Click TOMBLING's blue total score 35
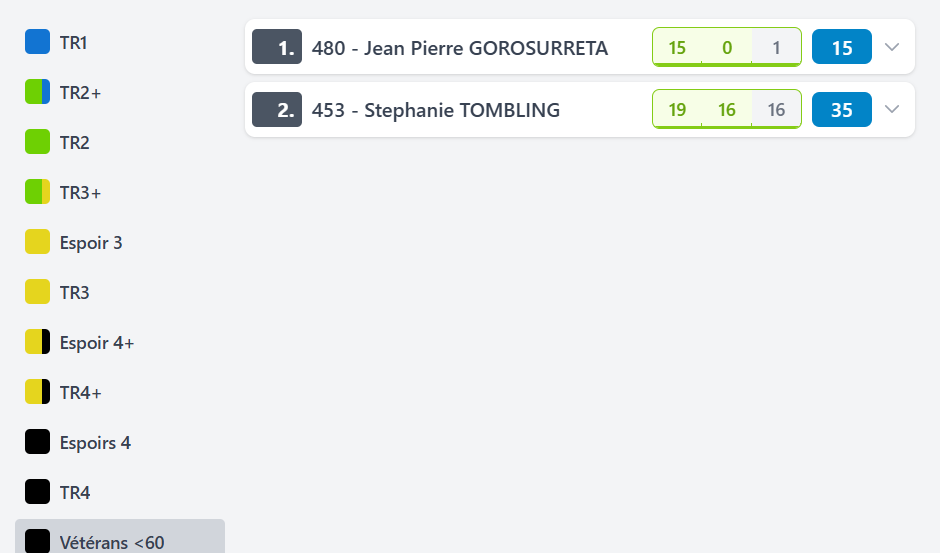Screen dimensions: 940x554 [842, 110]
